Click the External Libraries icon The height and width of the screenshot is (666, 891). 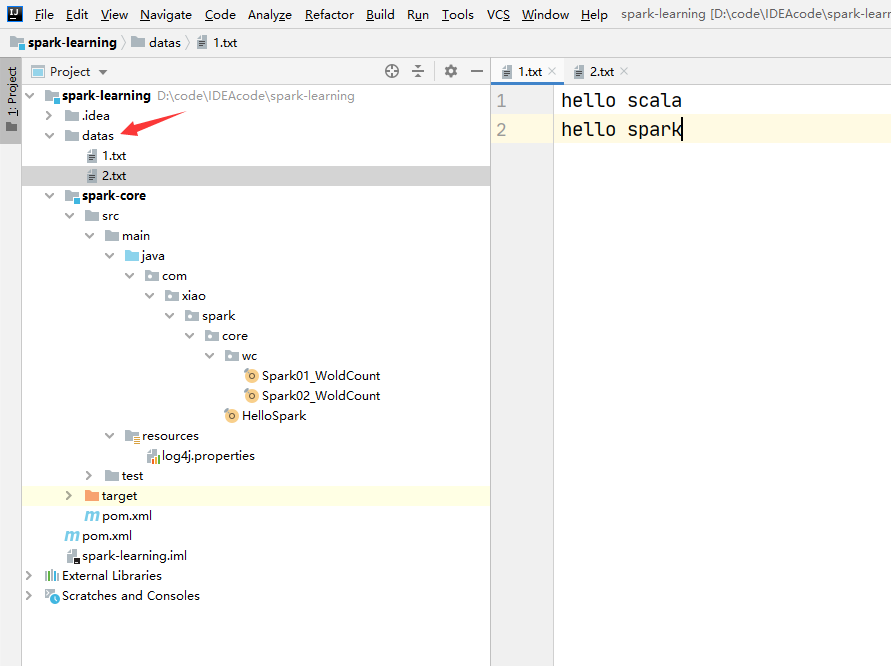click(52, 576)
